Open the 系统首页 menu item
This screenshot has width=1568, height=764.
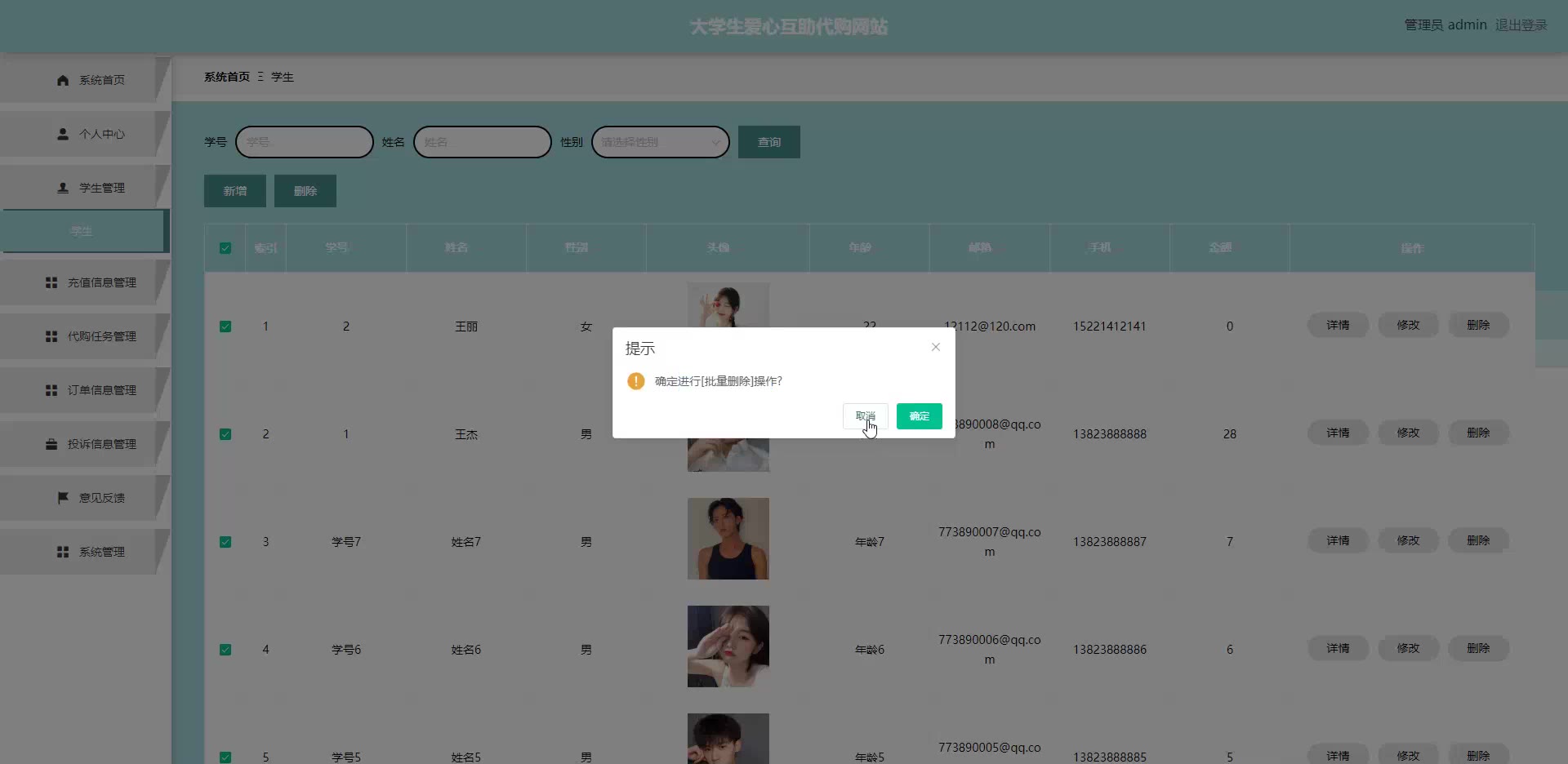(x=85, y=80)
